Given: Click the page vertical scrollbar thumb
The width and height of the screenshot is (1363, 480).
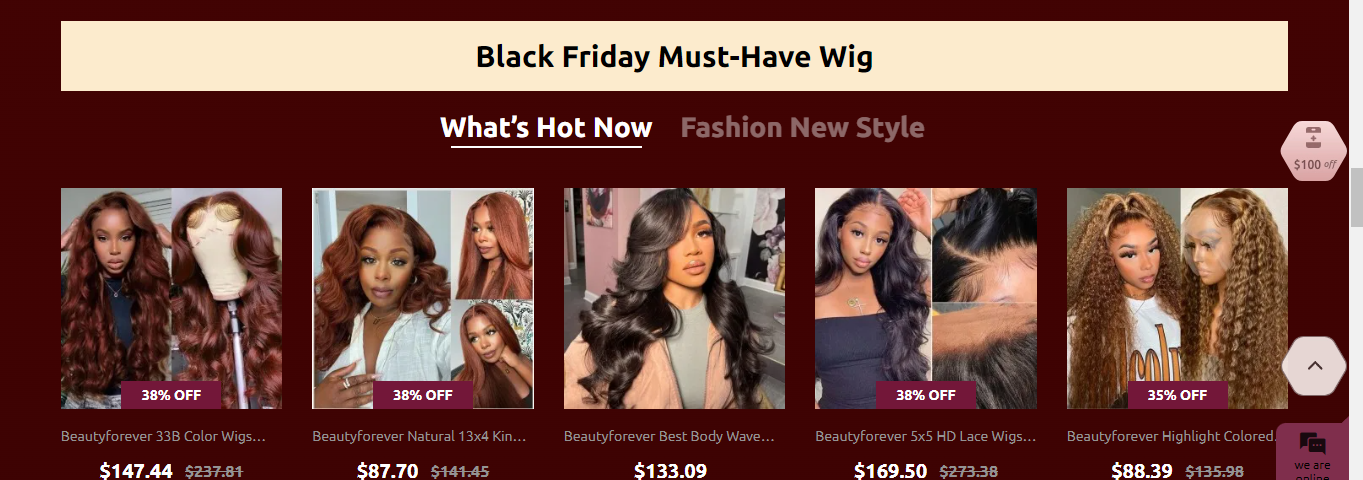Looking at the screenshot, I should (1356, 198).
